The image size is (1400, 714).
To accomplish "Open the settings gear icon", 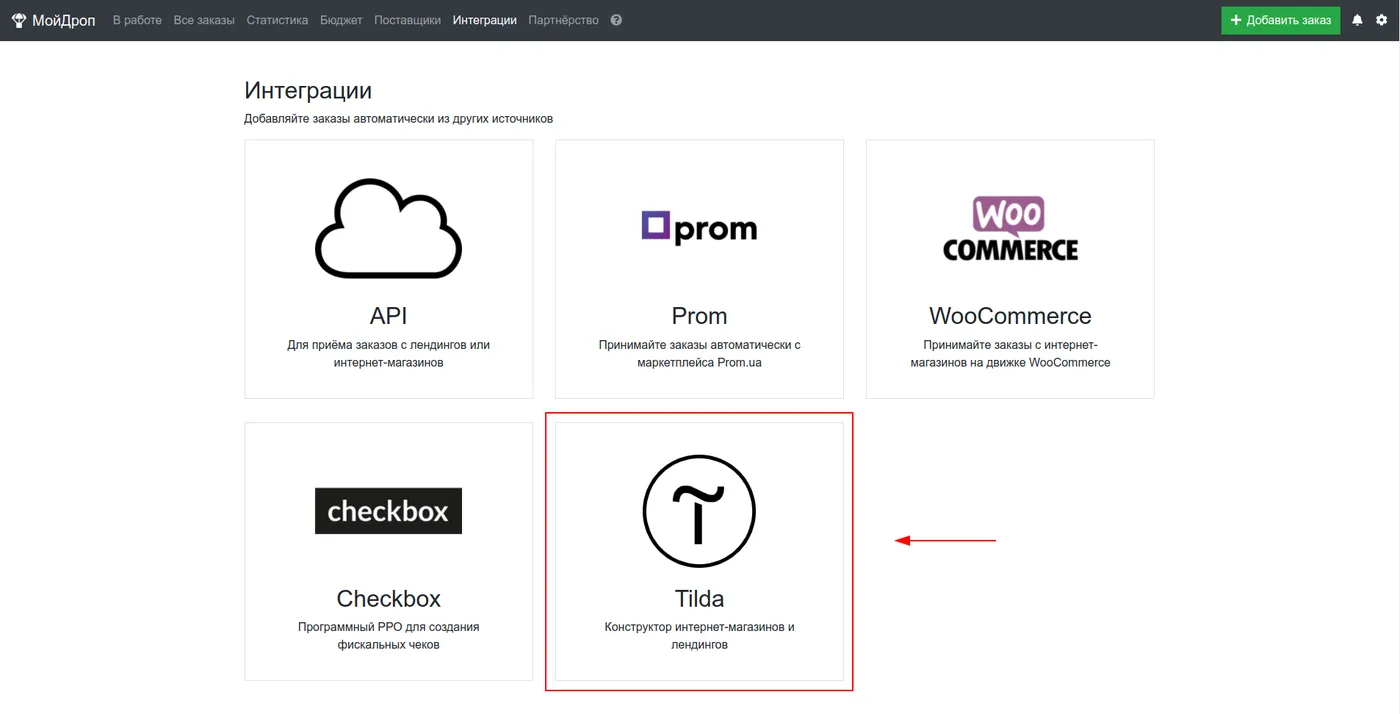I will click(1382, 20).
